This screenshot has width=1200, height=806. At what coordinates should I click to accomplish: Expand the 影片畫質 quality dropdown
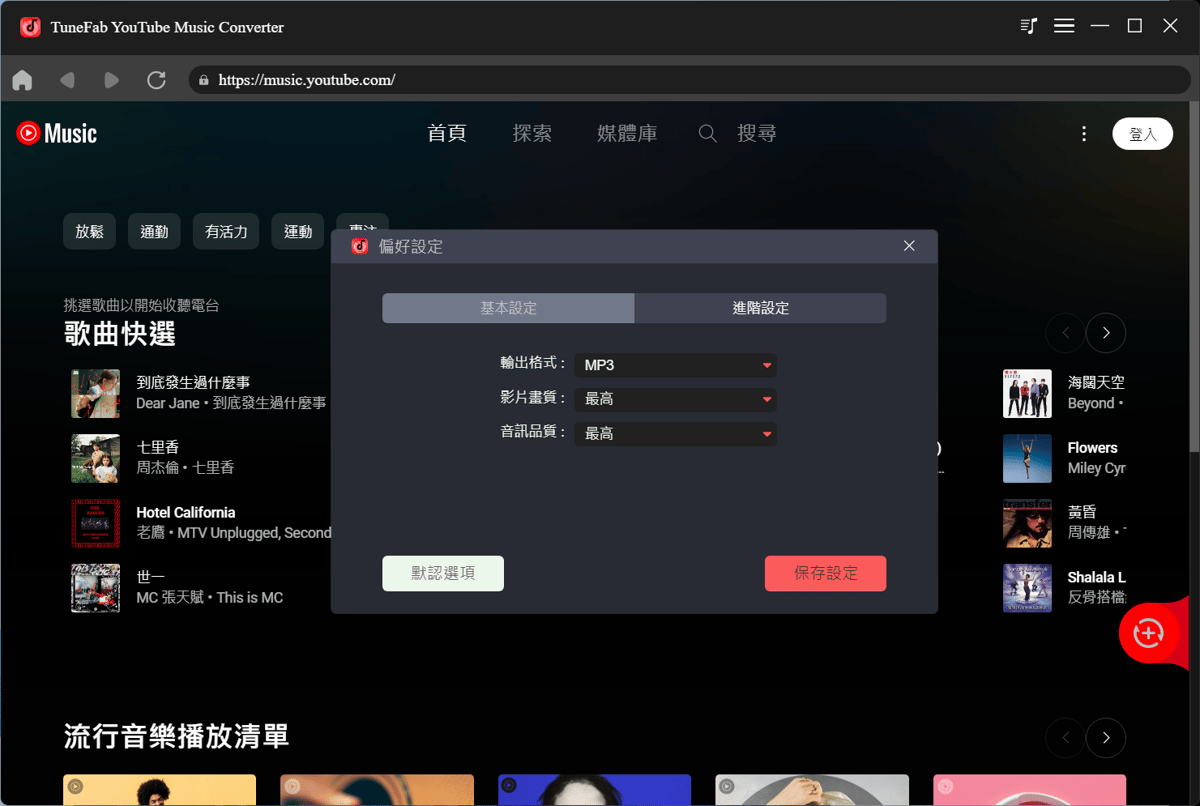(x=675, y=399)
